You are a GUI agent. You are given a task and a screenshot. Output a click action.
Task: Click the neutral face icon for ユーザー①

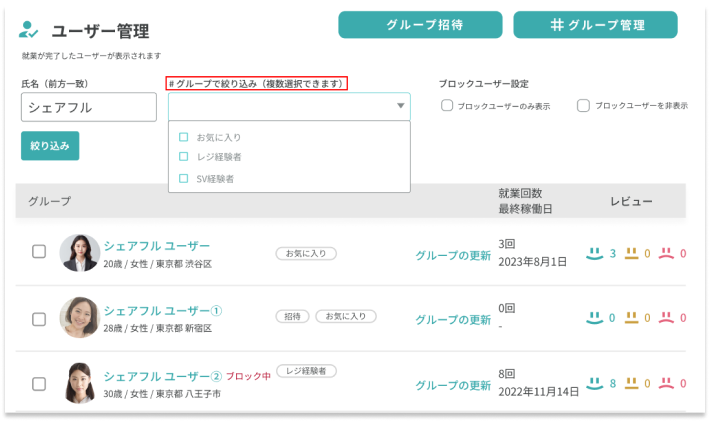tap(631, 318)
